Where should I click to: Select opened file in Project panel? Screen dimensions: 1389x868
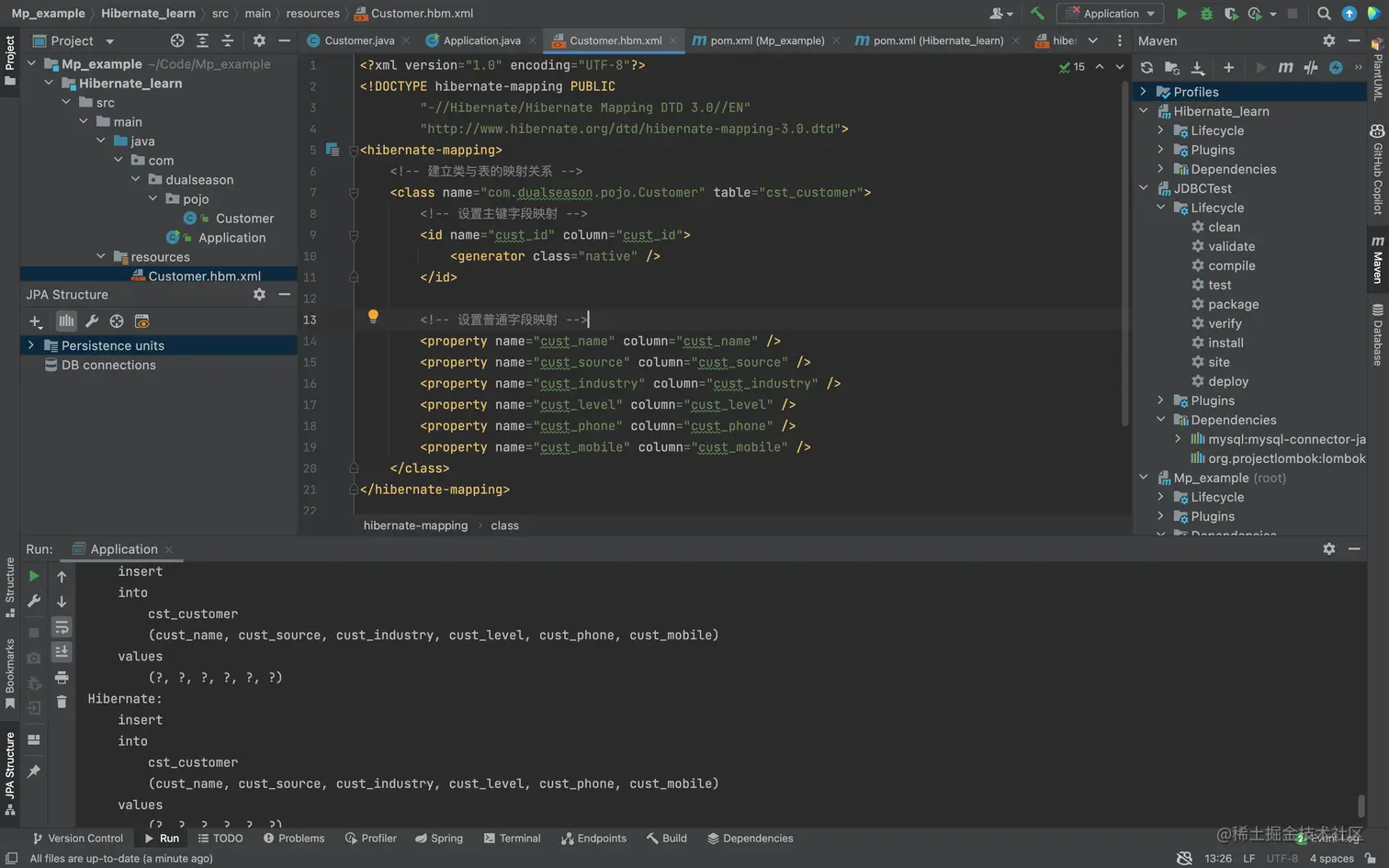[x=177, y=40]
